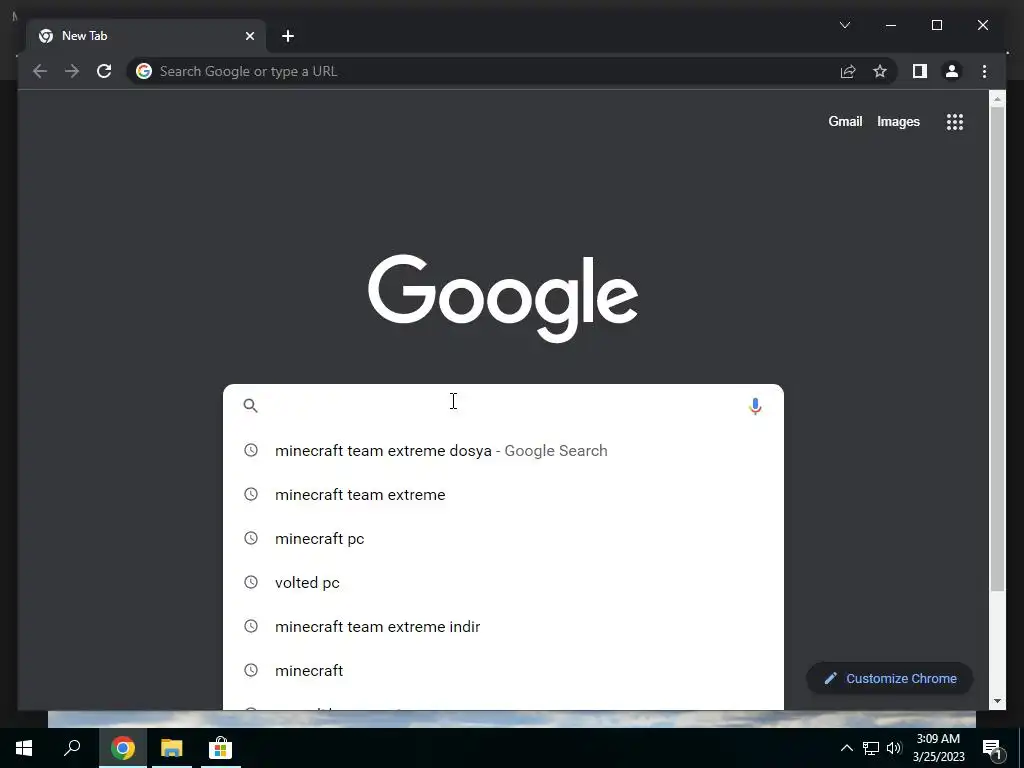Click the Google icon in the address bar

tap(144, 71)
